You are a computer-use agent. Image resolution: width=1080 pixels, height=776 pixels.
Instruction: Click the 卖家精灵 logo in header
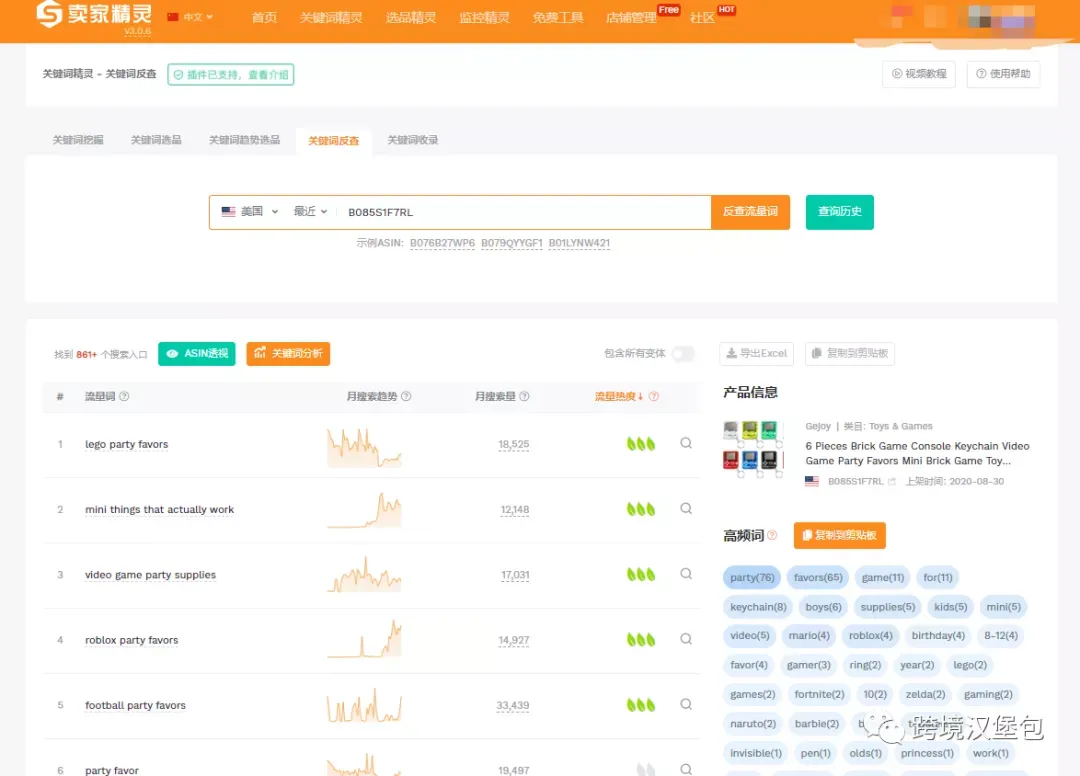[94, 14]
